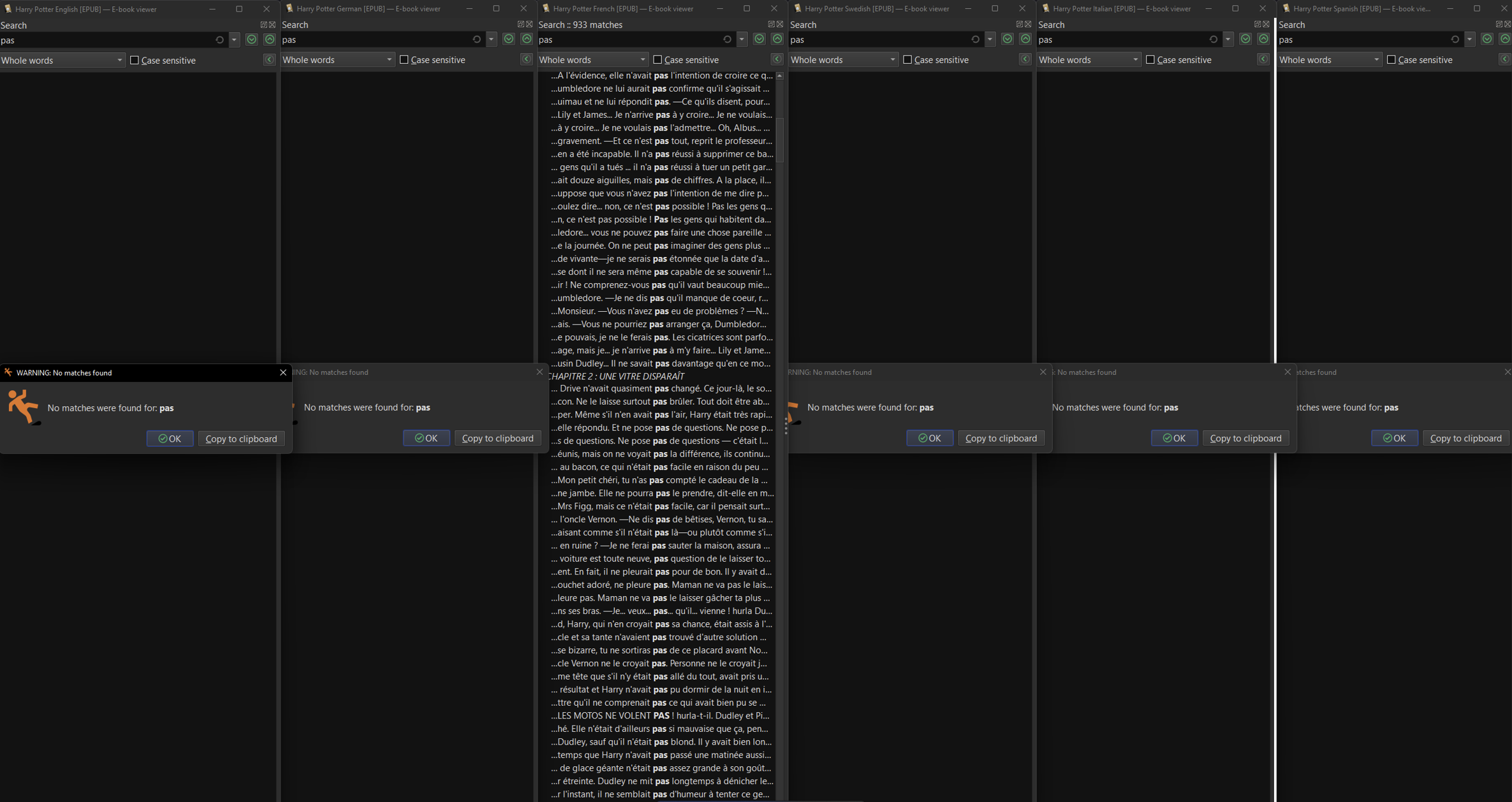The width and height of the screenshot is (1512, 802).
Task: Click next match arrow in Italian viewer search
Action: 1245,39
